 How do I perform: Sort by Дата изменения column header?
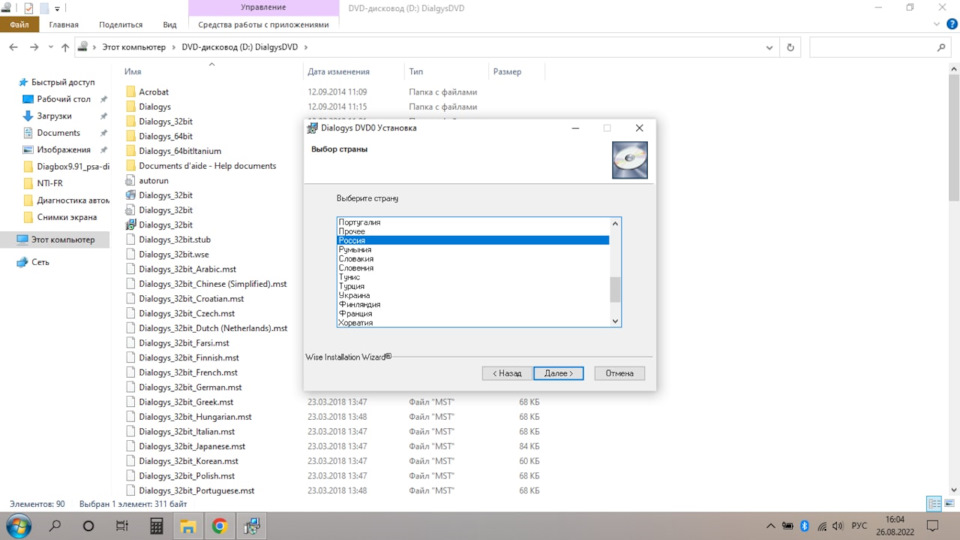[339, 72]
